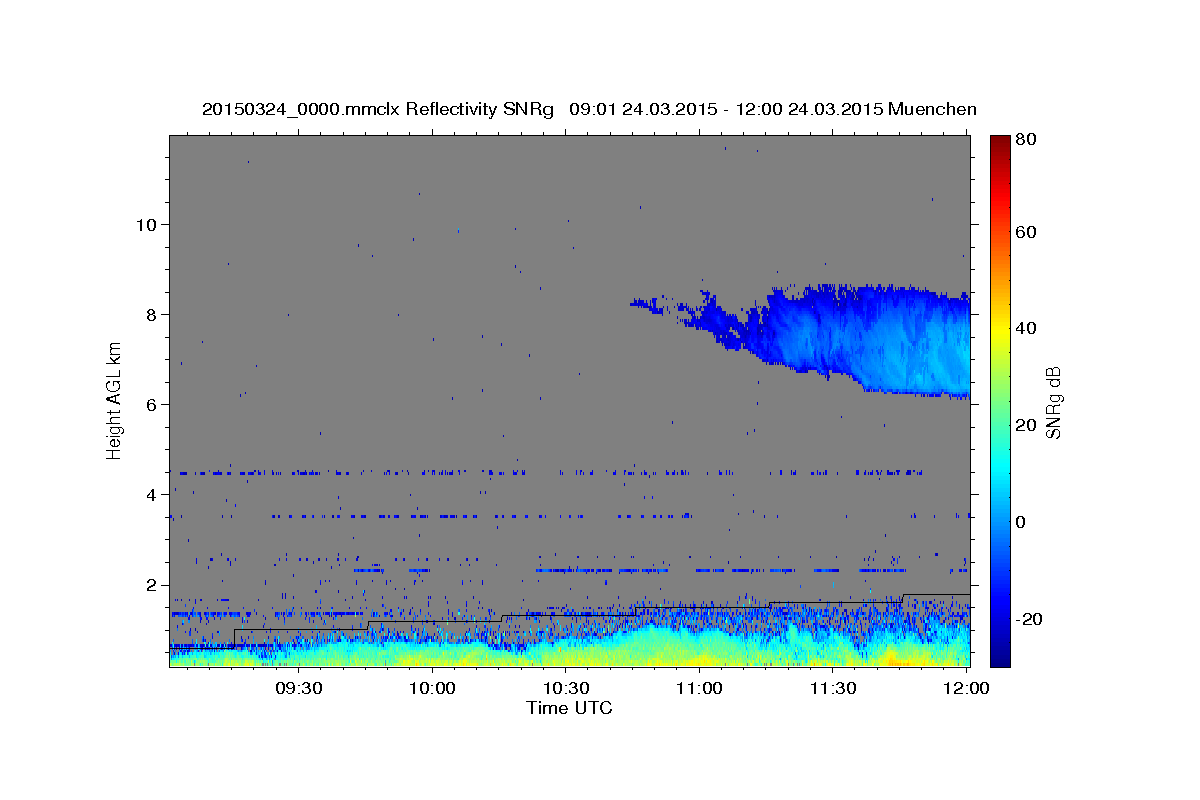Viewport: 1200px width, 800px height.
Task: Click the 11:00 time tick label
Action: point(699,688)
